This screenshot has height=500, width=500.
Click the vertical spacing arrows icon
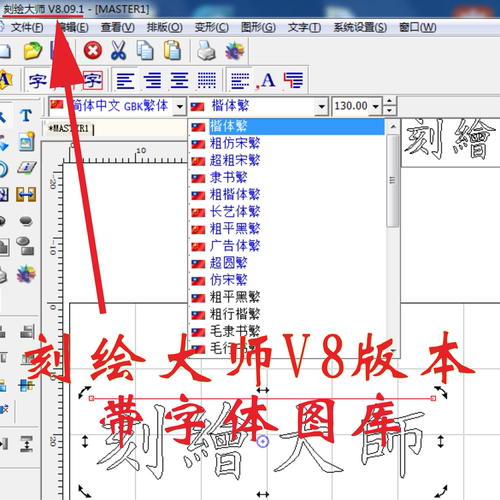click(27, 444)
